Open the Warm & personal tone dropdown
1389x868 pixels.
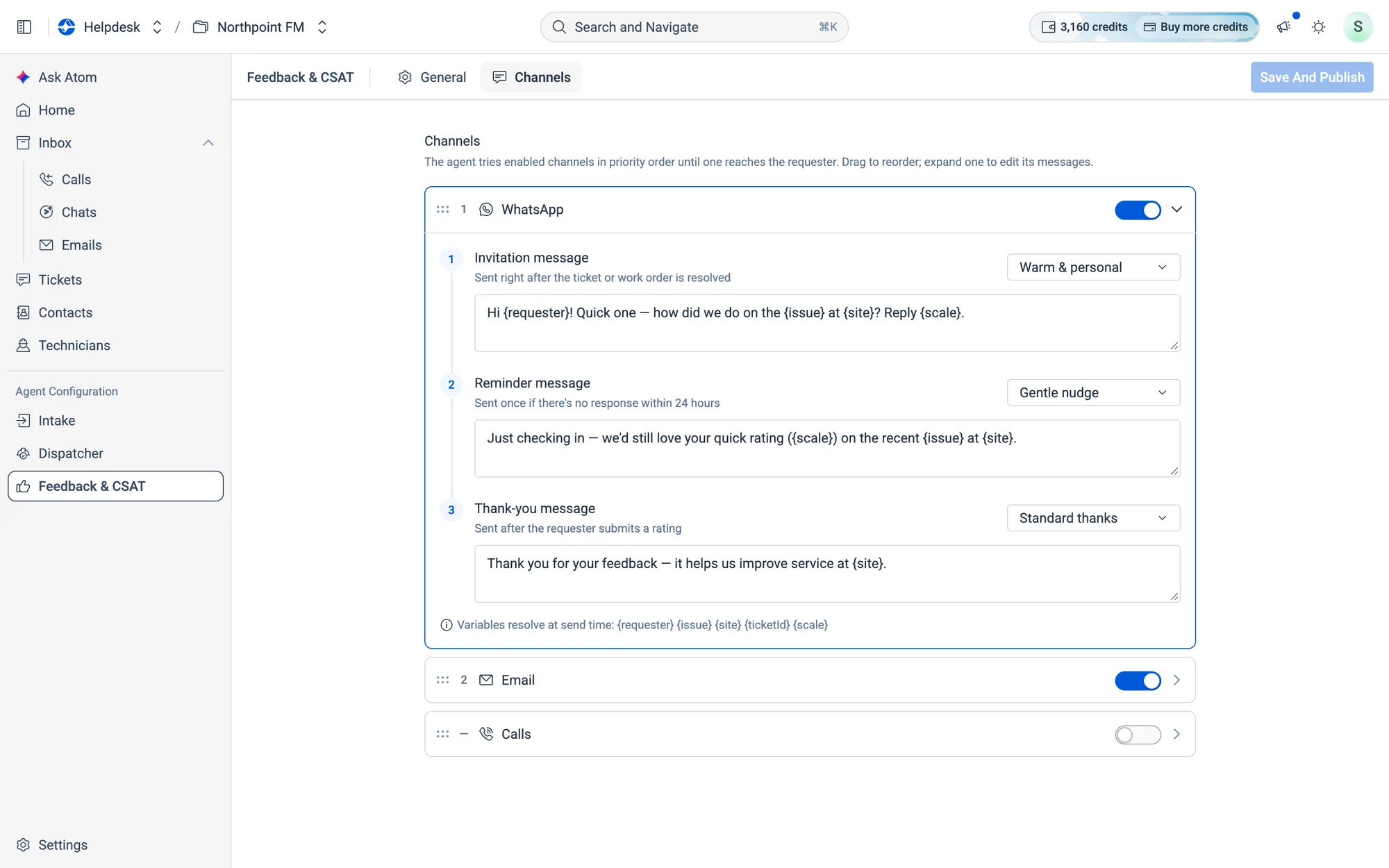[x=1093, y=267]
